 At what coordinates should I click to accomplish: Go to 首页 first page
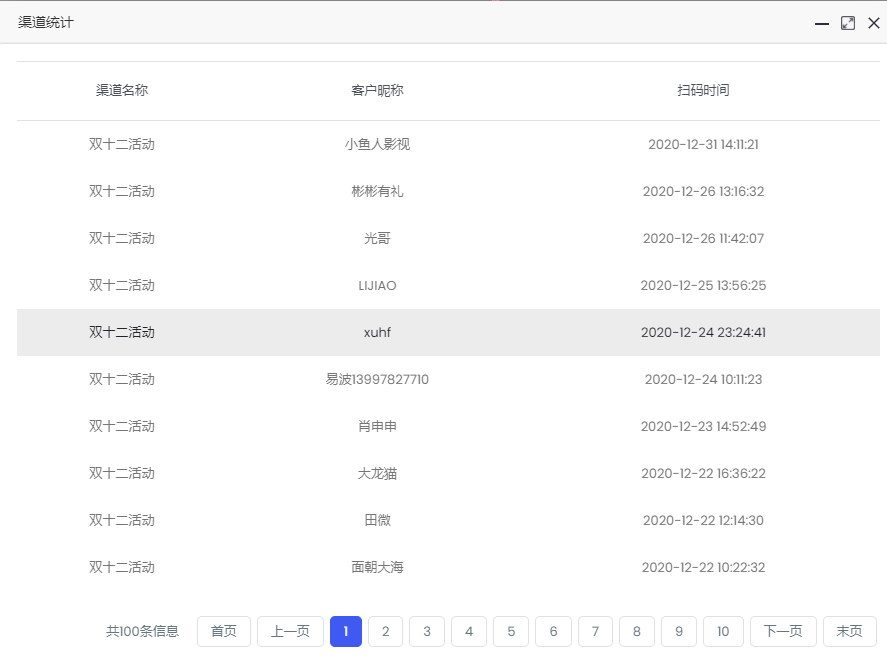[224, 631]
